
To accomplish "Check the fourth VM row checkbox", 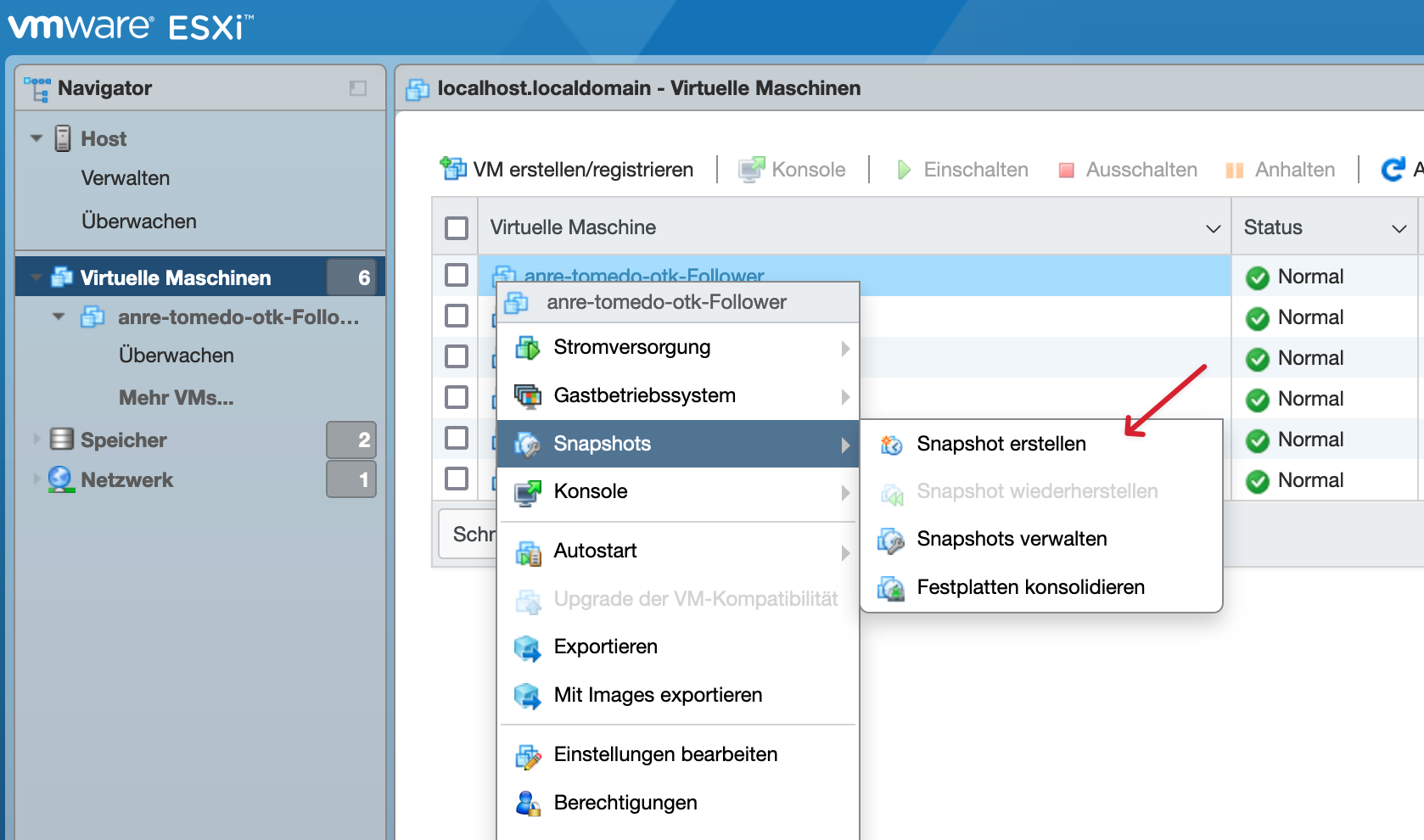I will [x=457, y=397].
